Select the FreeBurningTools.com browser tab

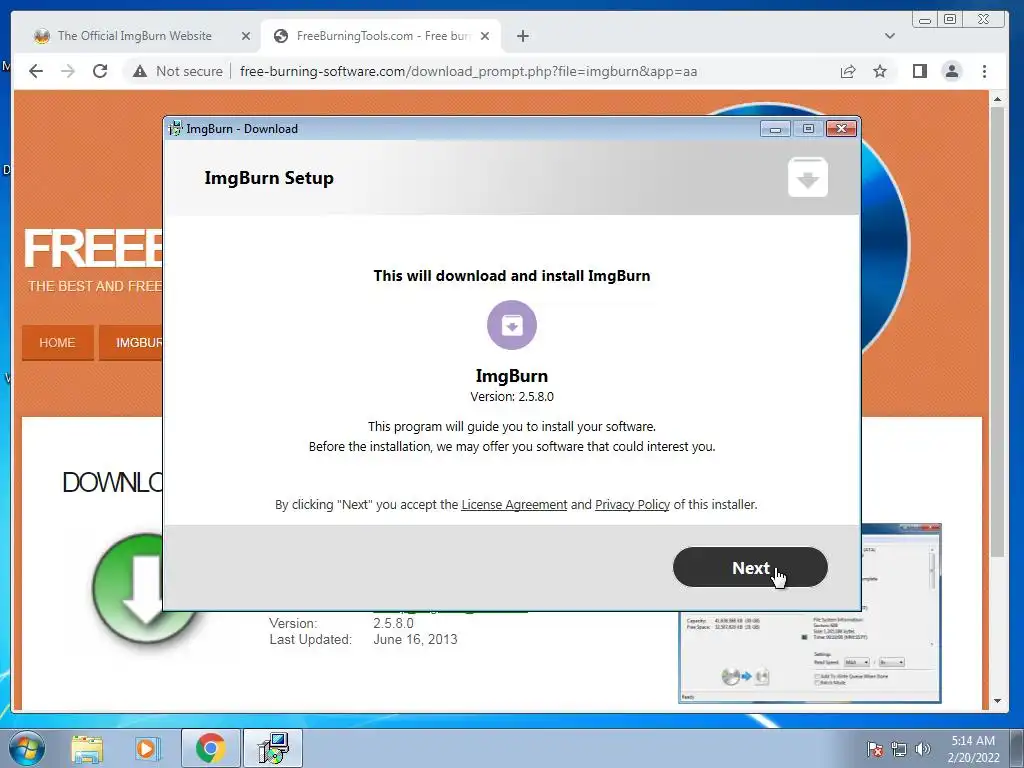pyautogui.click(x=382, y=36)
